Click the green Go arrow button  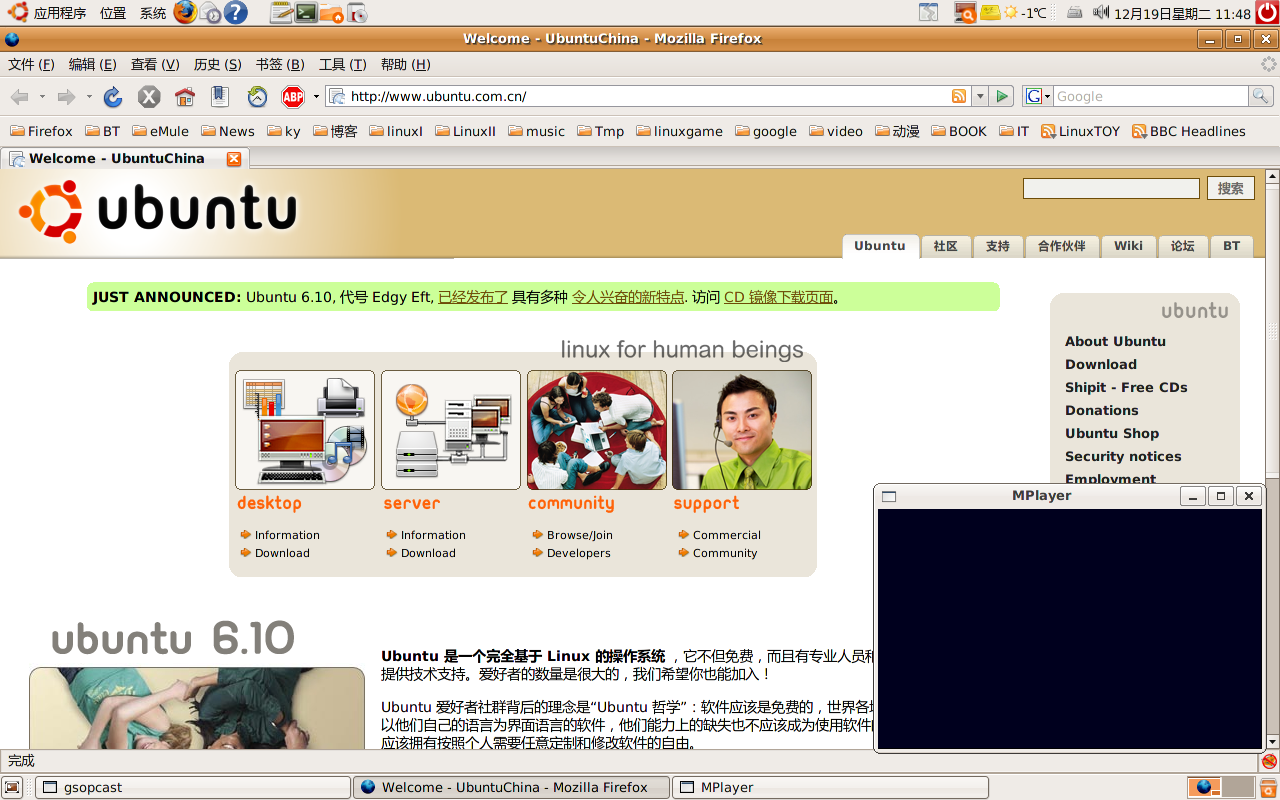click(1003, 96)
